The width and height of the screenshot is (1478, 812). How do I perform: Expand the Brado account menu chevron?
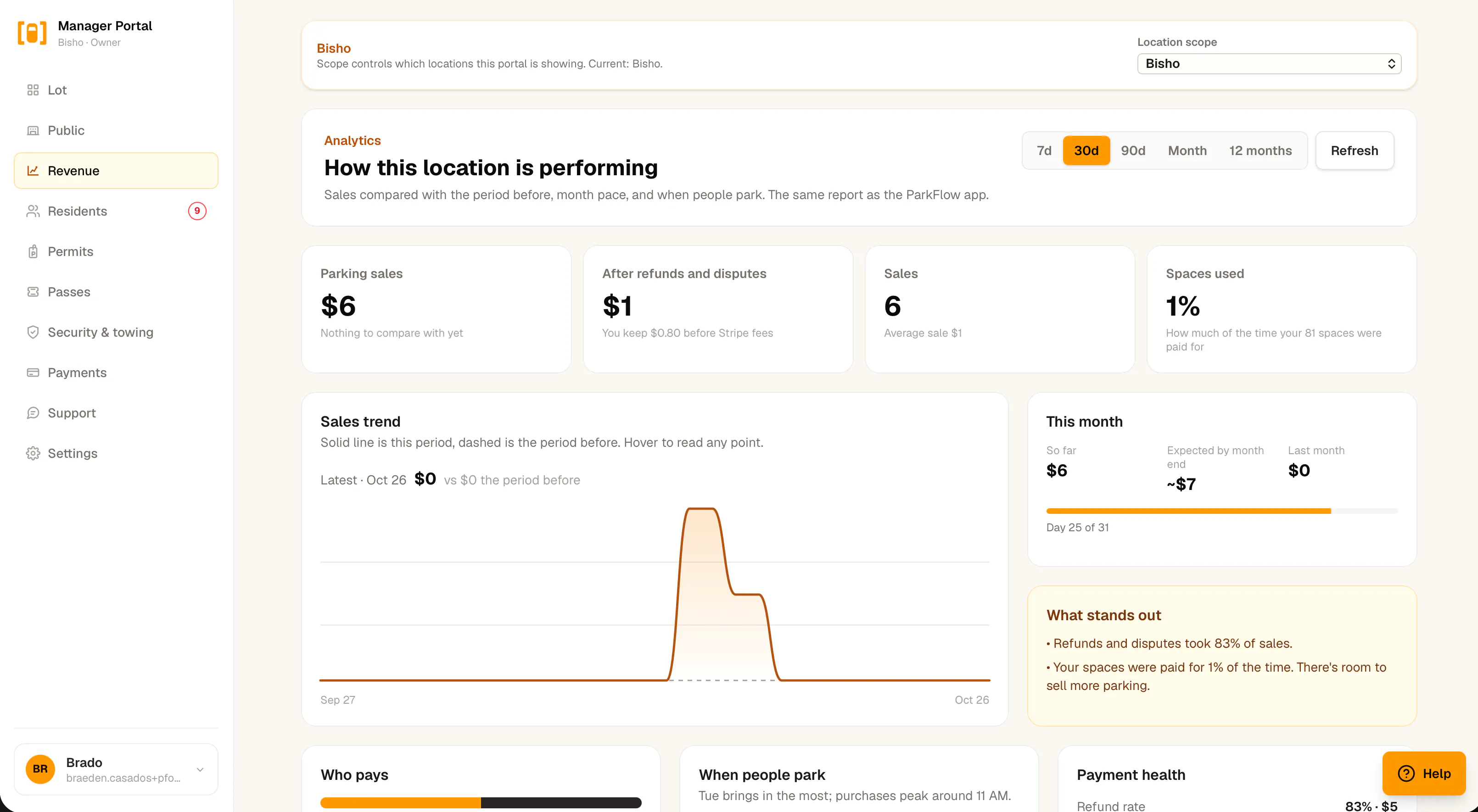click(200, 770)
